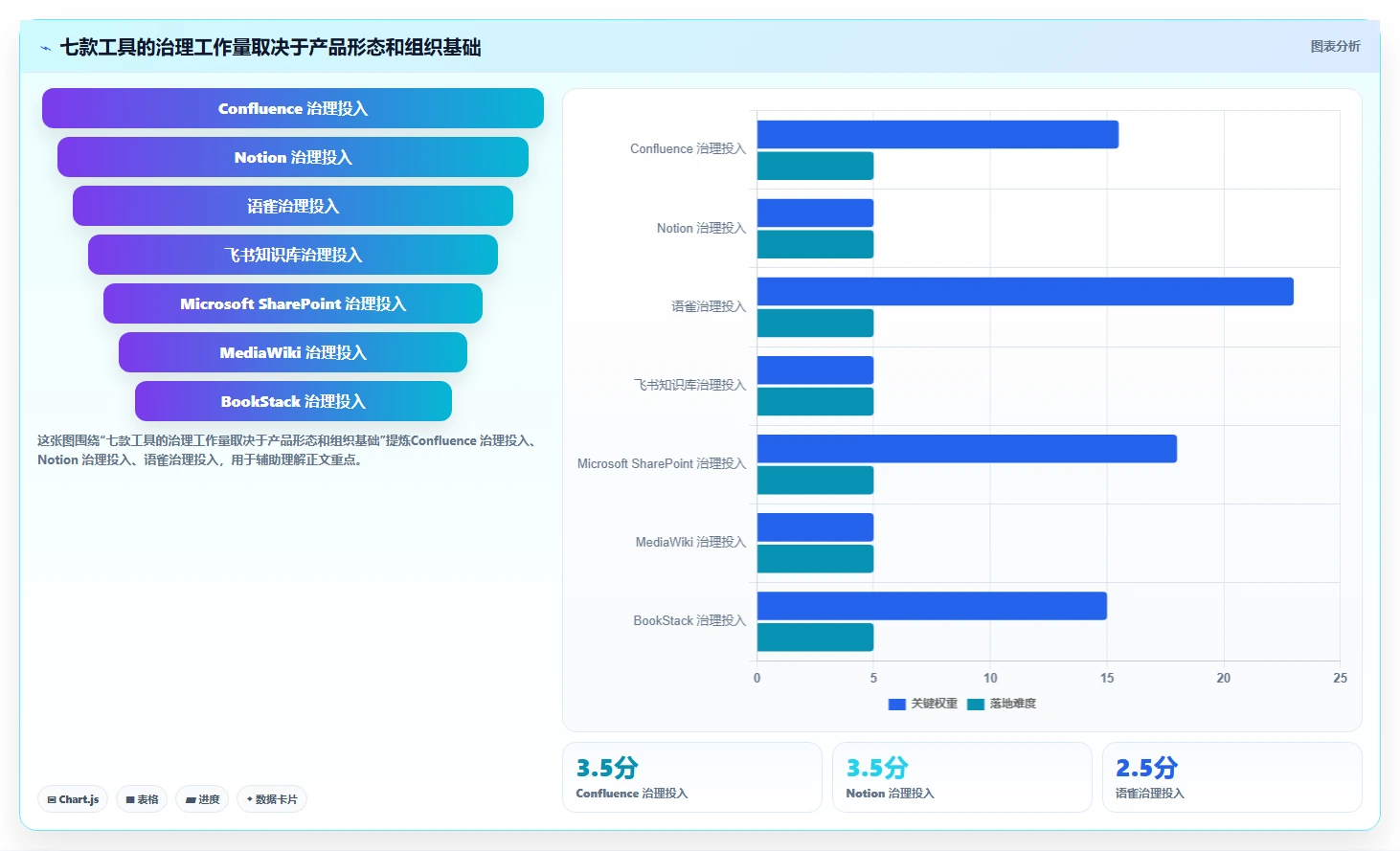Open the 3.5分 Confluence 治理投入 data card
Viewport: 1400px width, 851px height.
point(692,777)
